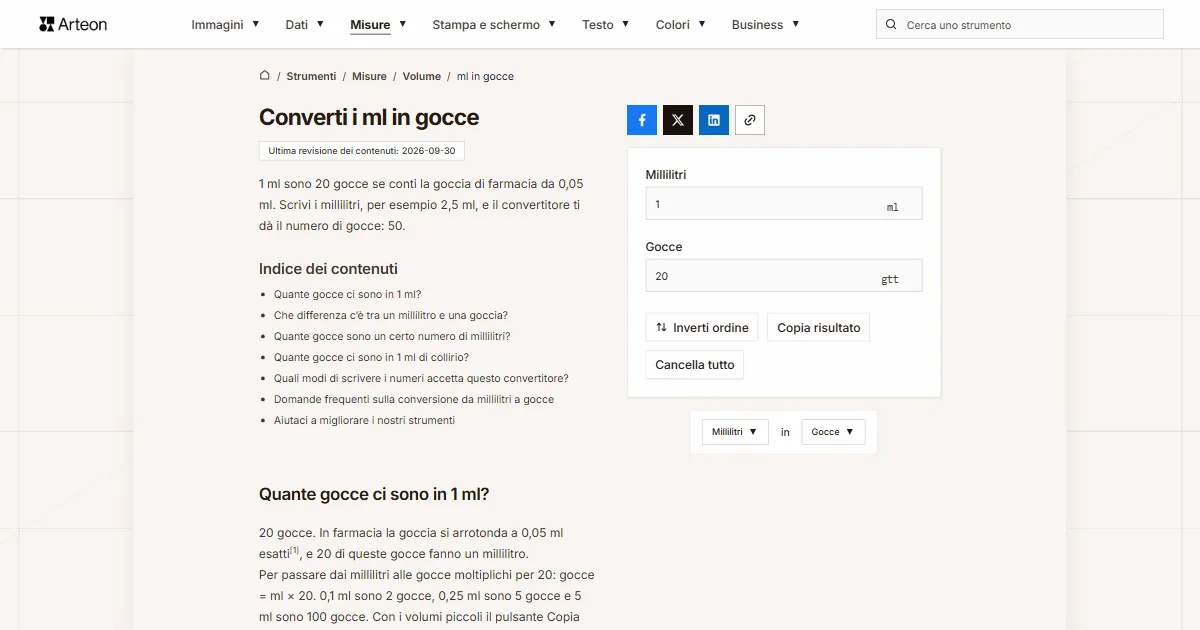1200x630 pixels.
Task: Click the 'Converti i ml in gocce' heading
Action: pyautogui.click(x=369, y=117)
